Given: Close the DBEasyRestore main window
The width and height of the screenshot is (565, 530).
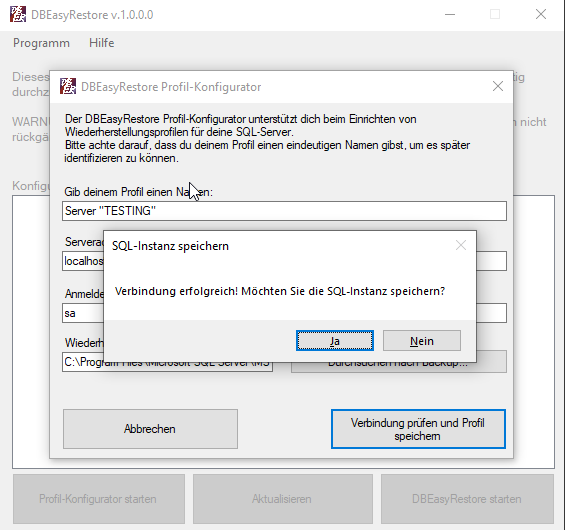Looking at the screenshot, I should 540,14.
